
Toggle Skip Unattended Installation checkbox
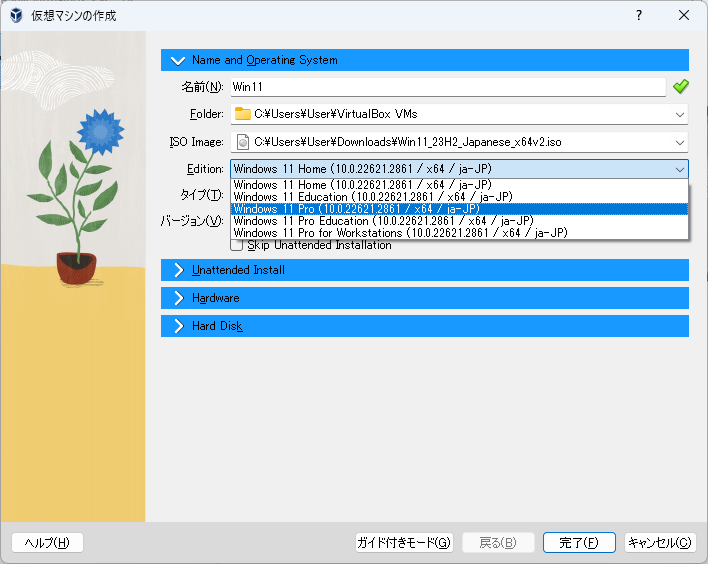pos(237,245)
